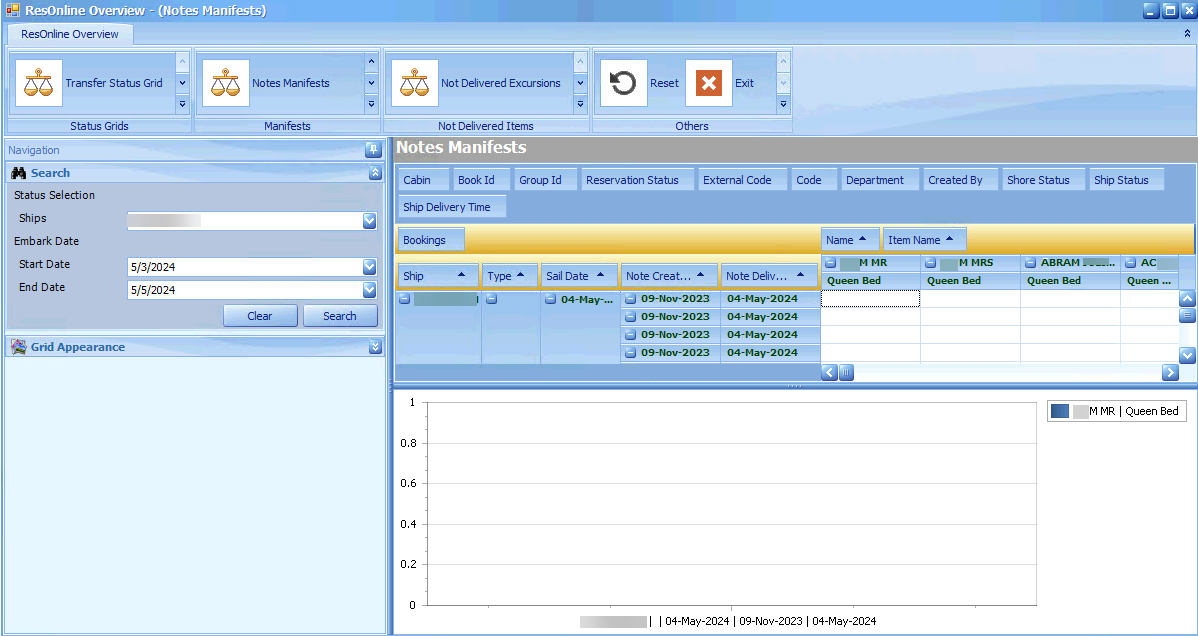
Task: Click the M MR Queen Bed legend swatch
Action: click(x=1060, y=411)
